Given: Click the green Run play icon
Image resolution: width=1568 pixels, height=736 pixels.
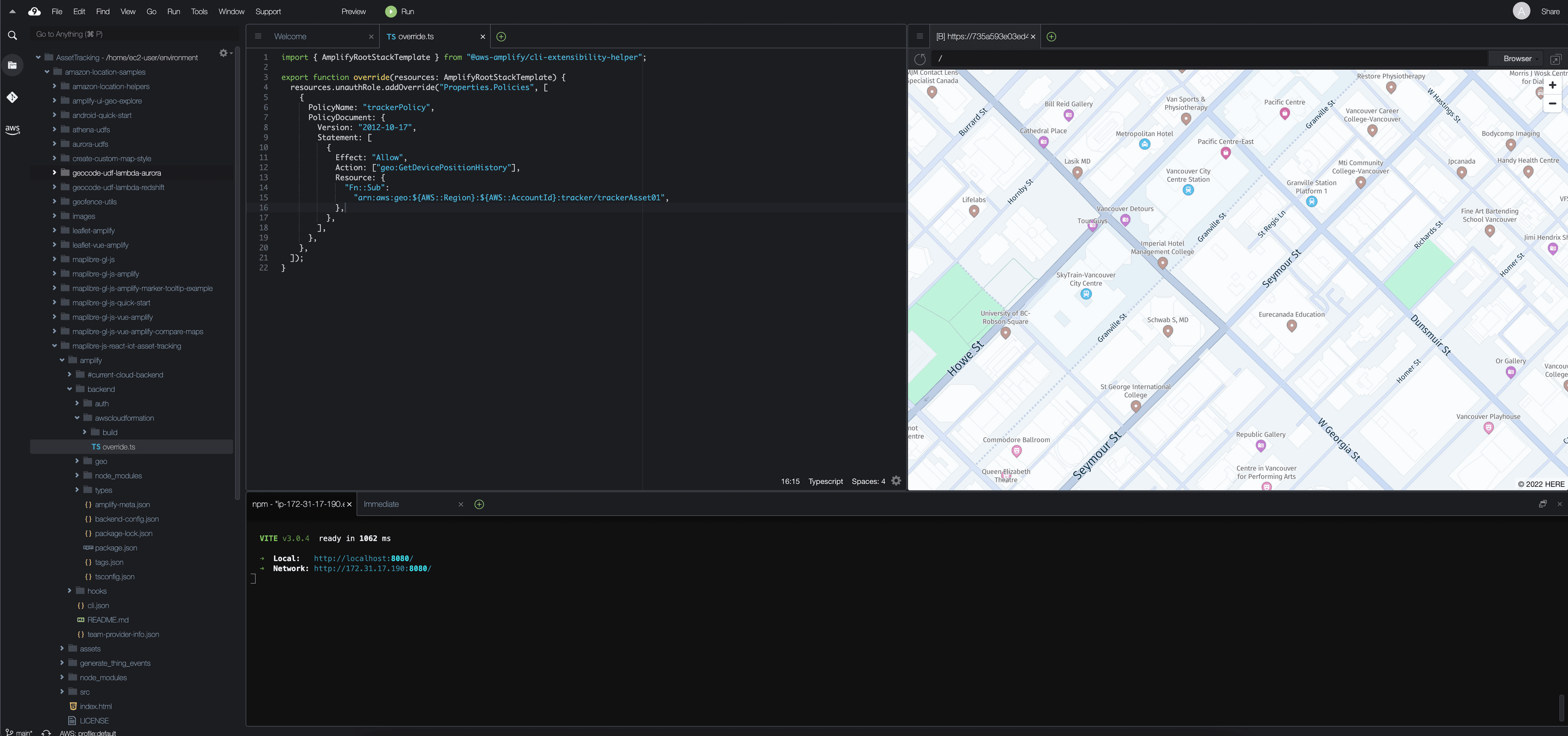Looking at the screenshot, I should [391, 11].
